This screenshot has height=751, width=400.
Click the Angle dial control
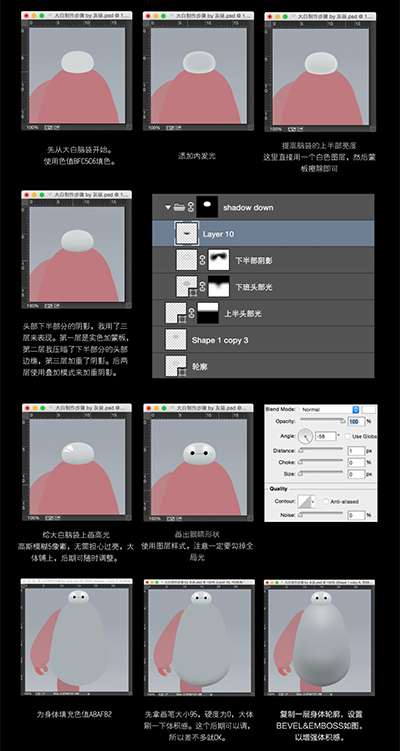point(305,436)
